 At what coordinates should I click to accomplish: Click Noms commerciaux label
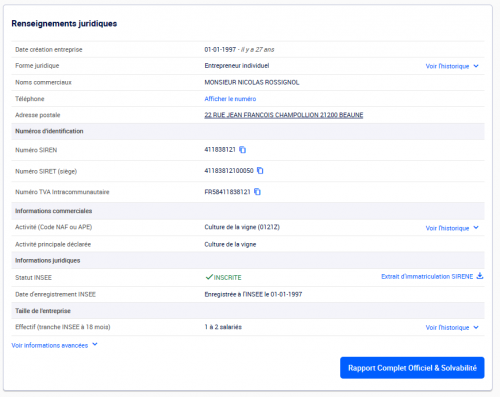[x=43, y=82]
